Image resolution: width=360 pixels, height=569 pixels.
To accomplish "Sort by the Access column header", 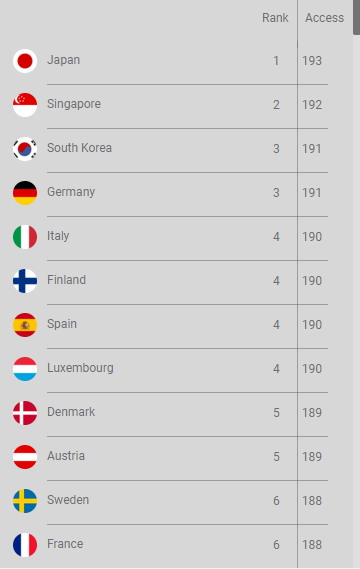I will coord(324,18).
